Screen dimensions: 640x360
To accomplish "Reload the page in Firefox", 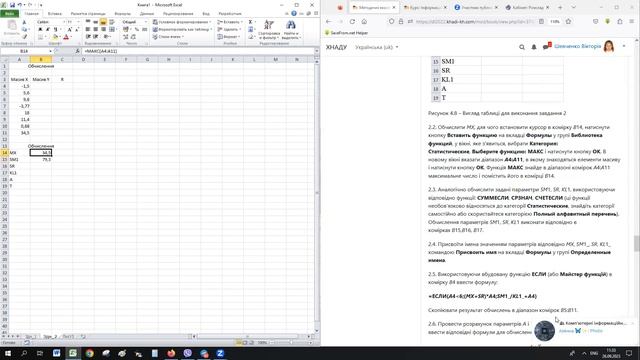I will point(352,21).
